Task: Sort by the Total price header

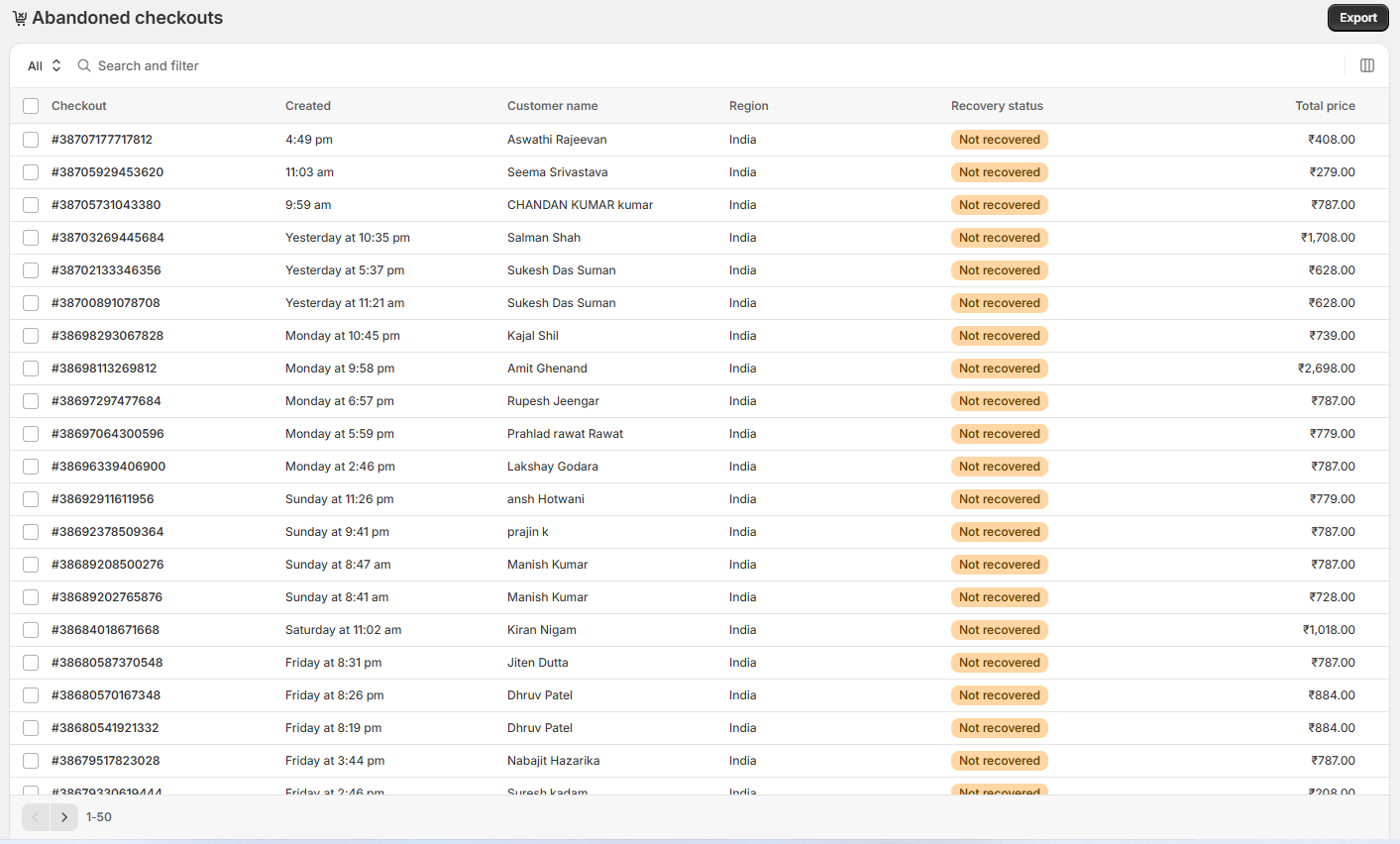Action: pyautogui.click(x=1325, y=106)
